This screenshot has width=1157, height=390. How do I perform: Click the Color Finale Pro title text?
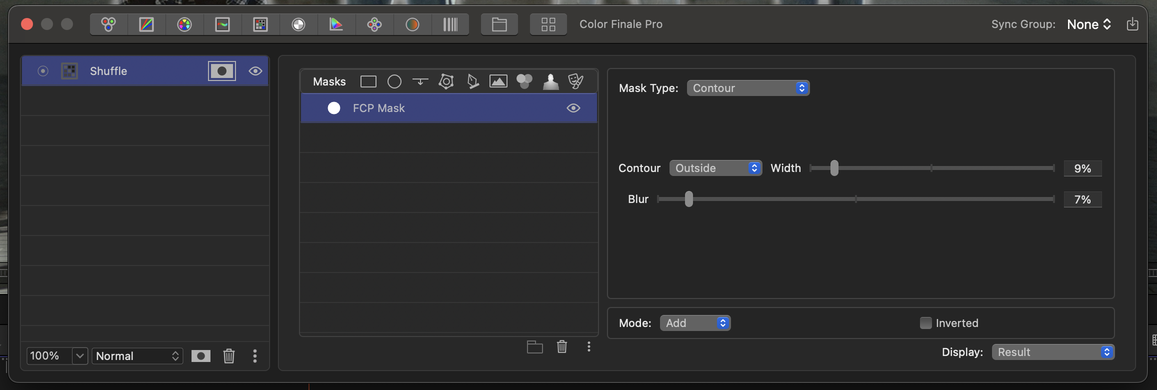tap(621, 24)
